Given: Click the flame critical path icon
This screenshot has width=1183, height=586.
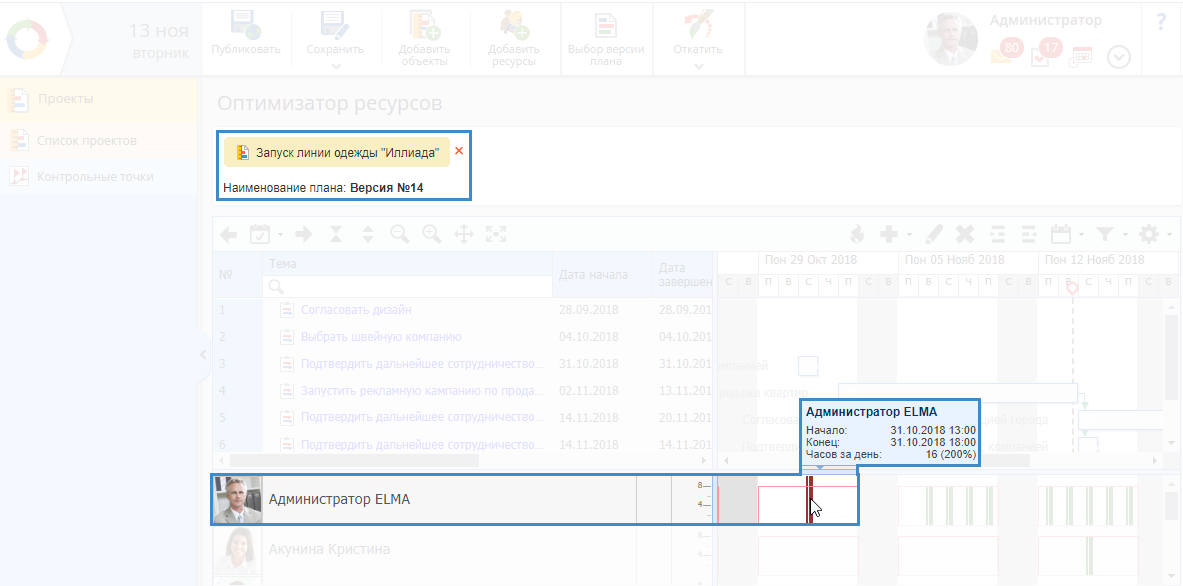Looking at the screenshot, I should point(857,234).
